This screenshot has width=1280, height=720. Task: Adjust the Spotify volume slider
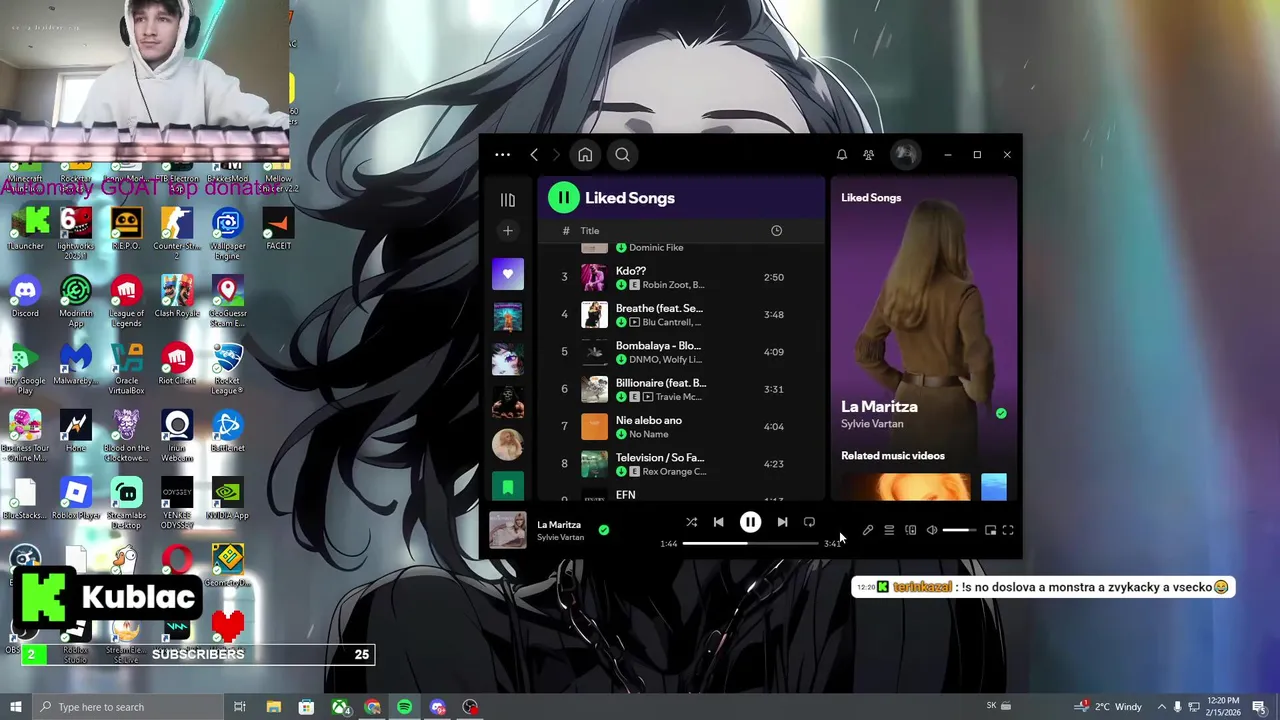[959, 531]
